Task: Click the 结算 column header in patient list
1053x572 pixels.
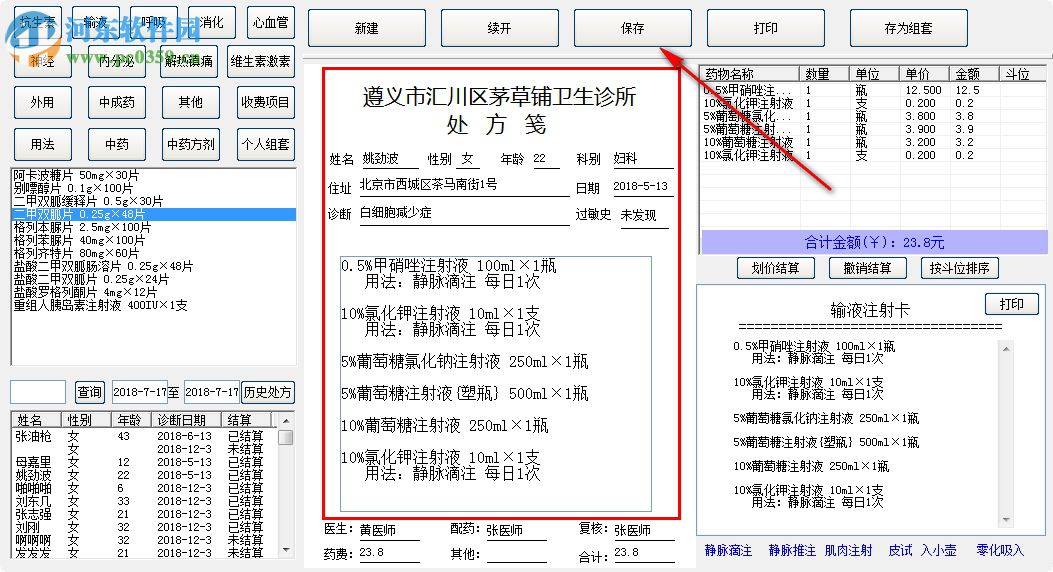Action: pos(246,420)
